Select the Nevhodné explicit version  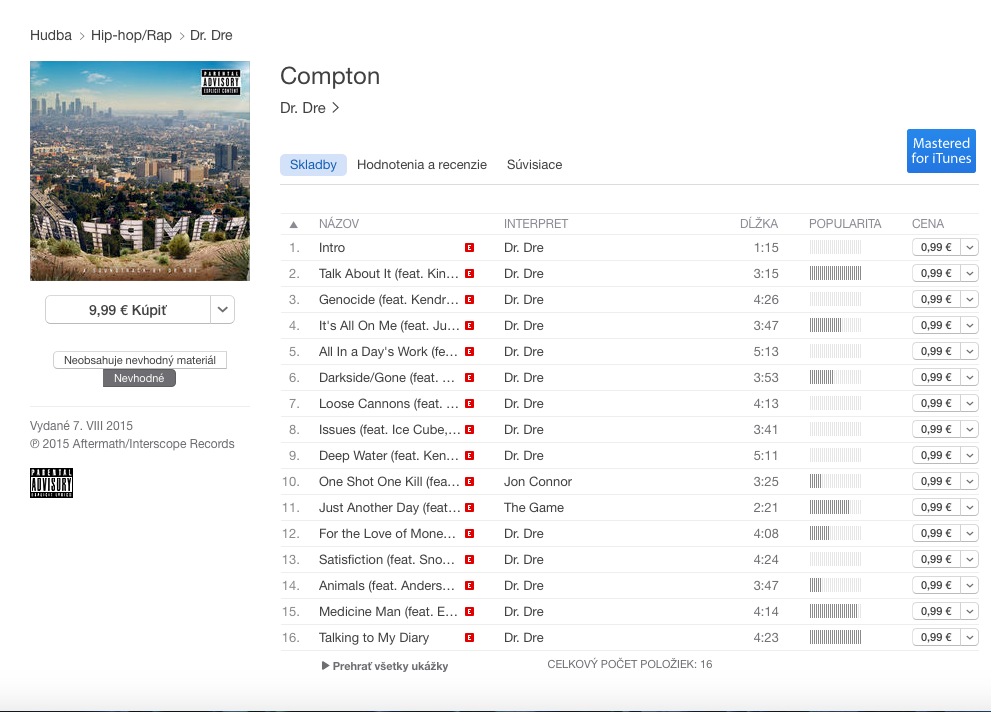pos(139,378)
